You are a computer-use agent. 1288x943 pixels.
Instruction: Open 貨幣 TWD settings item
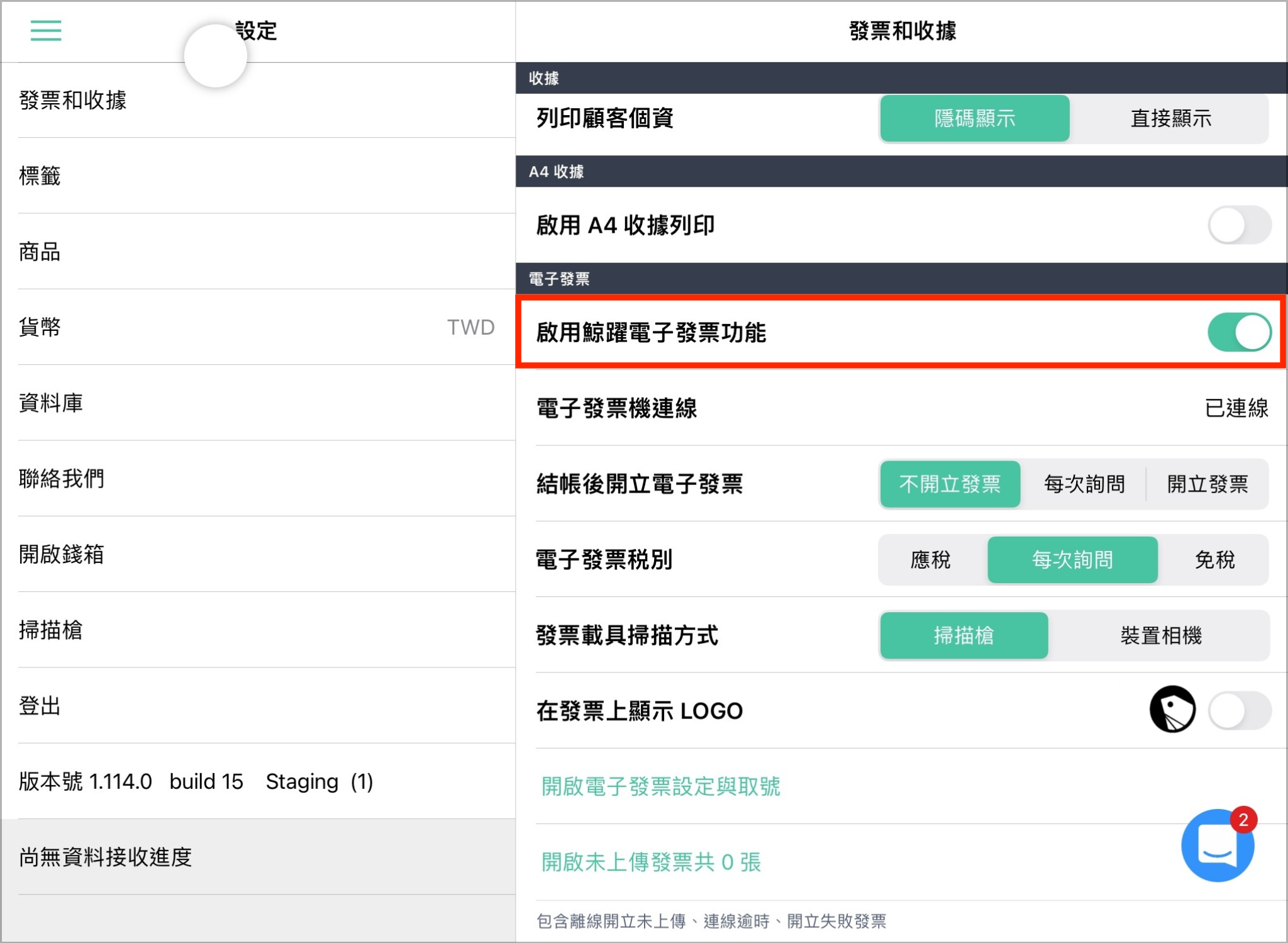258,327
